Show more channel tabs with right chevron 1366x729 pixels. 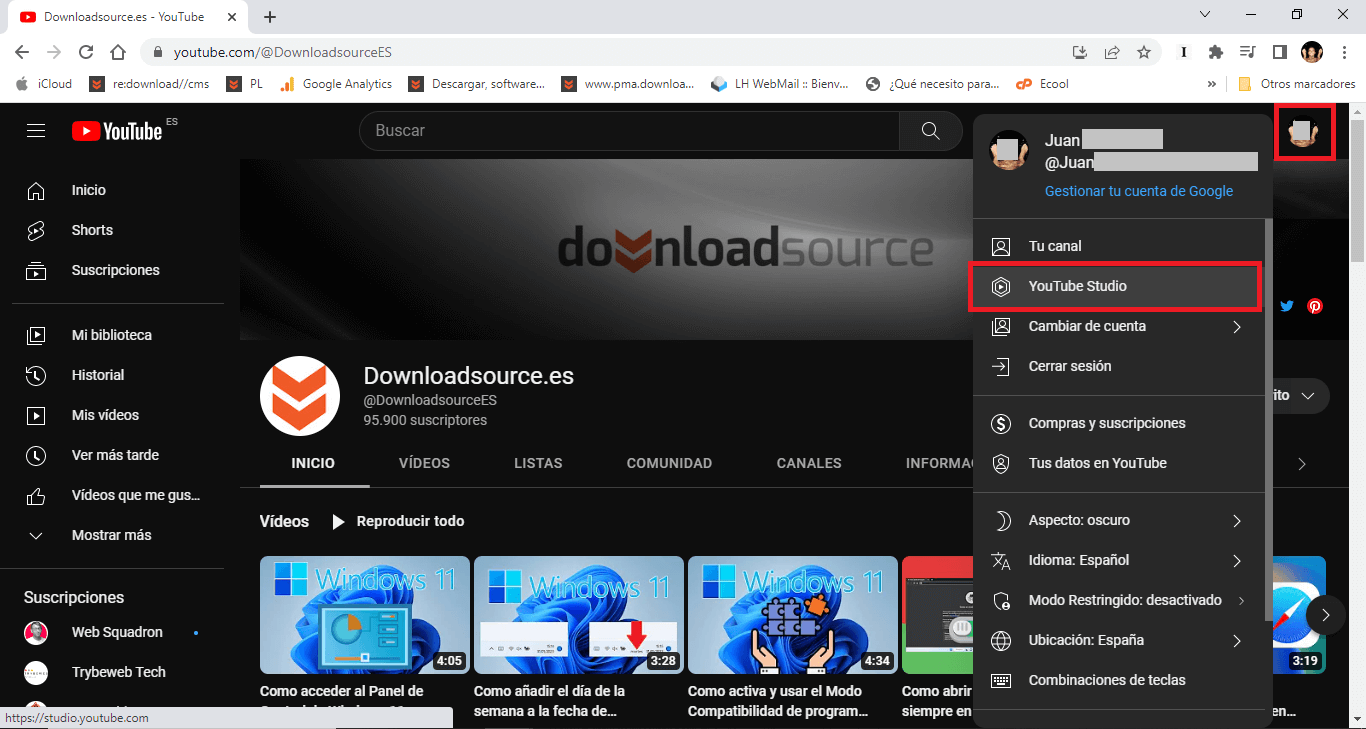(1301, 464)
